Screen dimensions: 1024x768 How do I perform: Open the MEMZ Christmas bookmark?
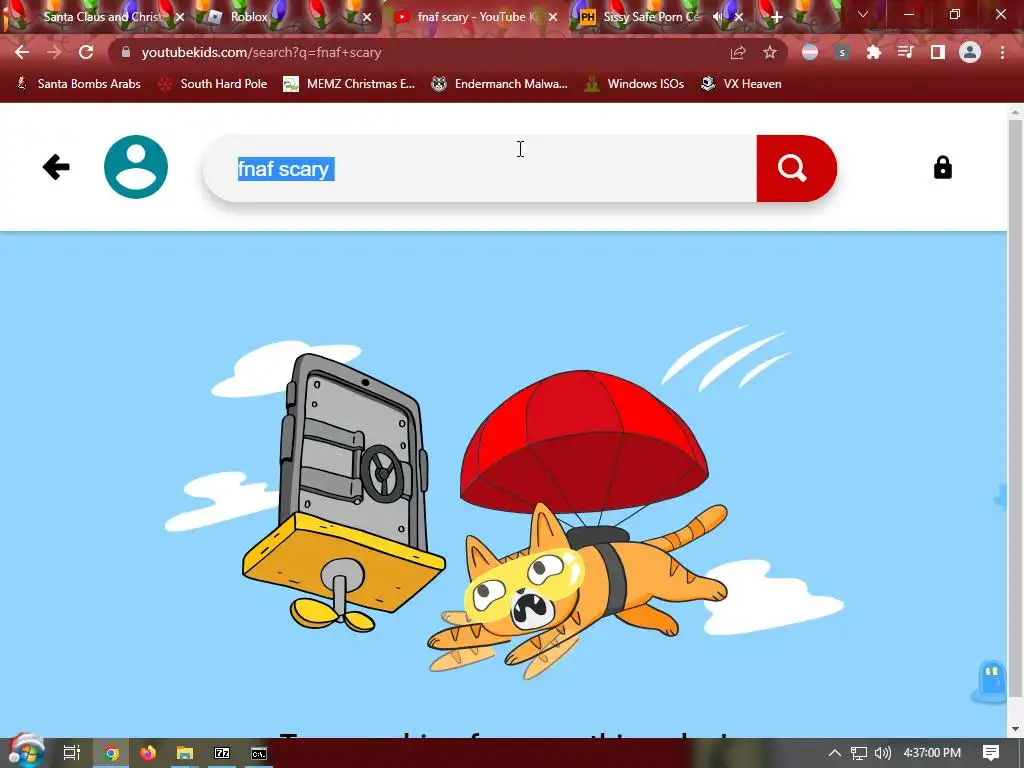(x=349, y=84)
